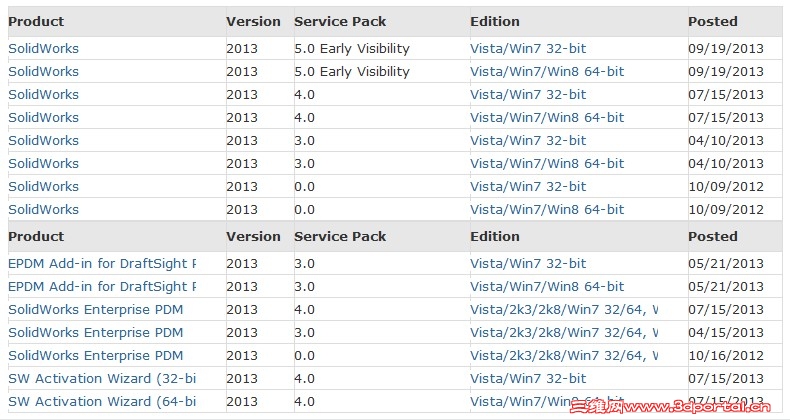The height and width of the screenshot is (420, 790).
Task: Select SolidWorks SP4.0 Vista/Win7/Win8 64-bit edition link
Action: 546,118
